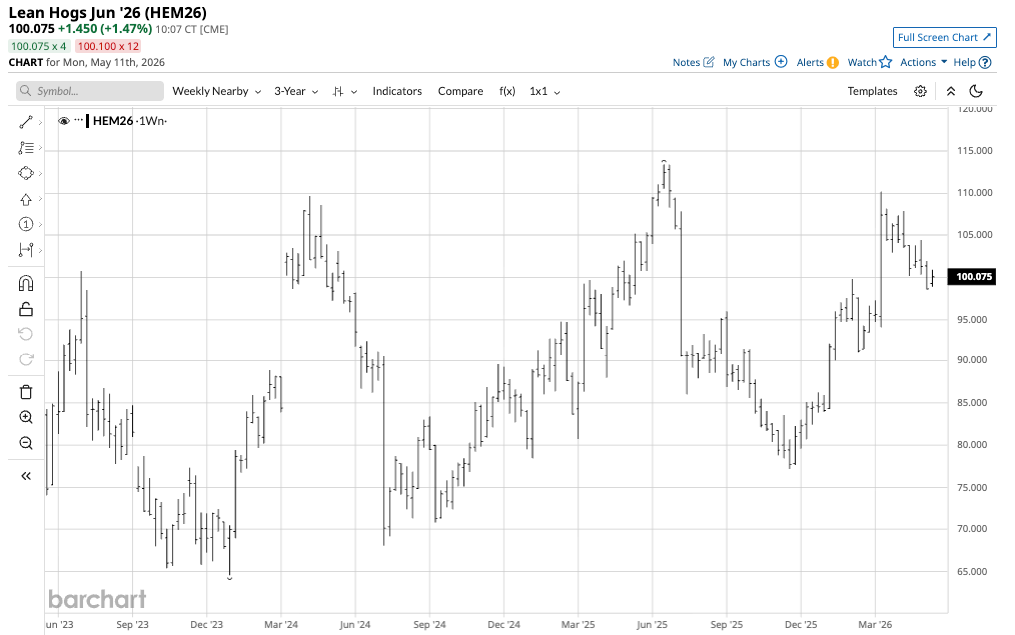The height and width of the screenshot is (635, 1015).
Task: Open the 1x1 chart layout dropdown
Action: coord(544,91)
